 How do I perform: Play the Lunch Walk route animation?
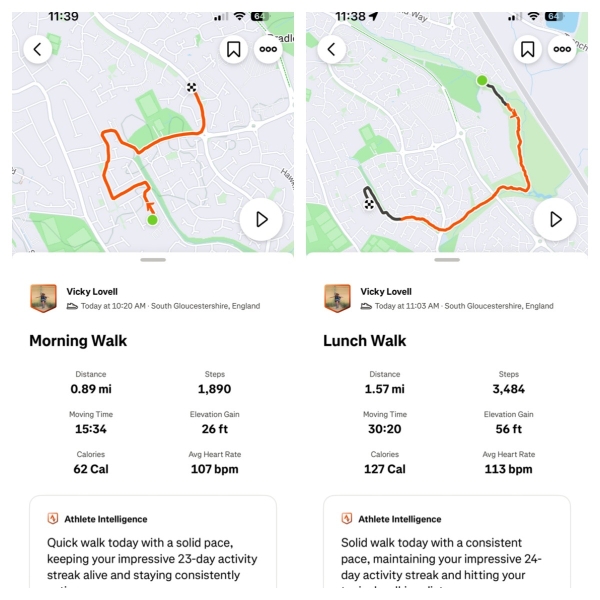[x=555, y=219]
